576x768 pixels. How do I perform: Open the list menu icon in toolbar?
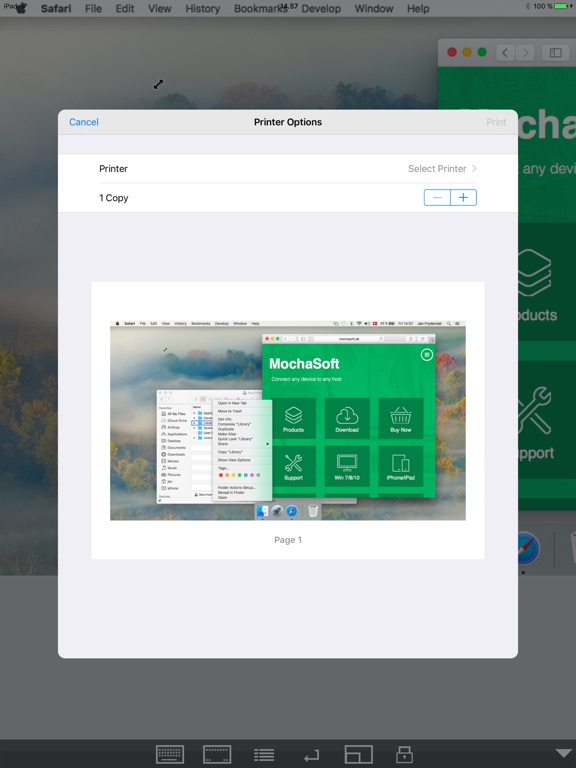[264, 755]
